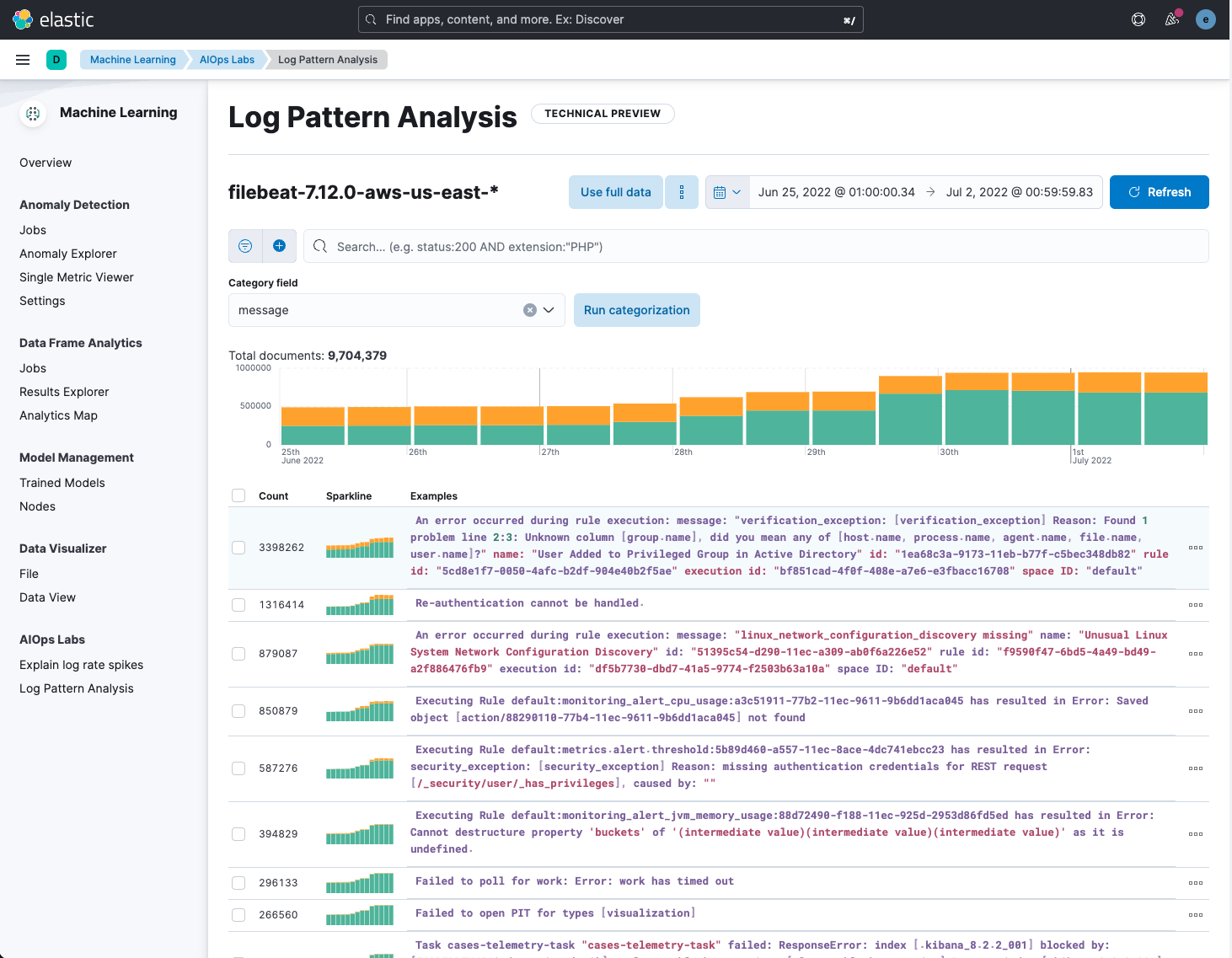Tick the checkbox for count 879087 row
The height and width of the screenshot is (958, 1232).
[238, 654]
